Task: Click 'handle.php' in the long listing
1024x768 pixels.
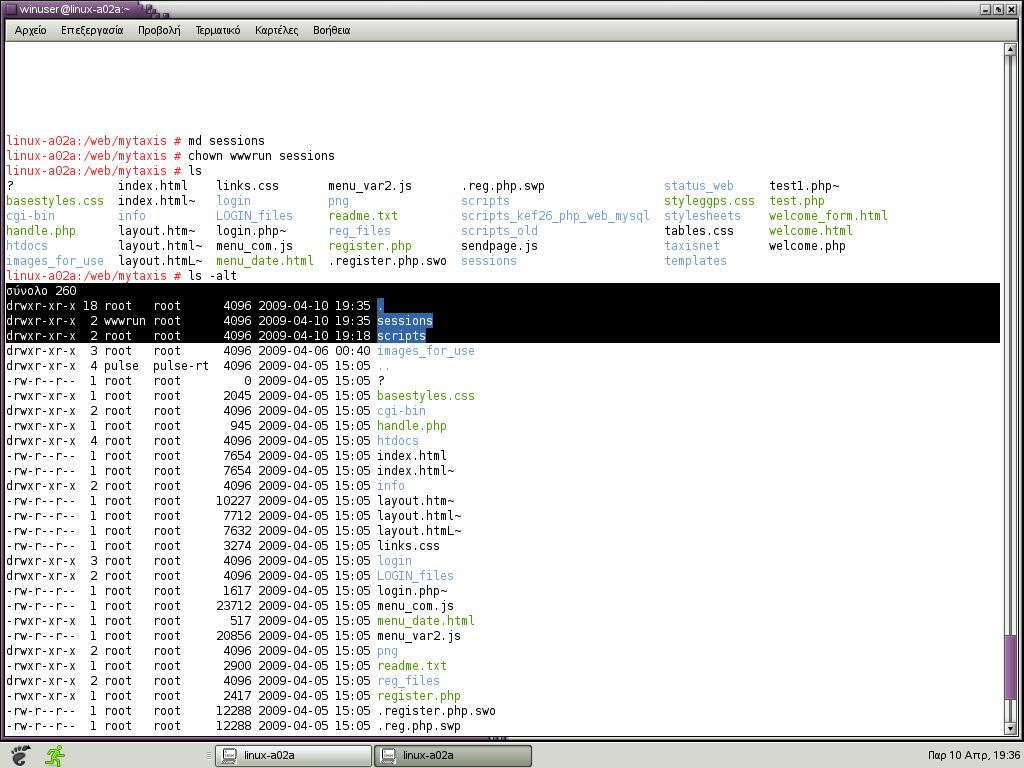Action: coord(411,426)
